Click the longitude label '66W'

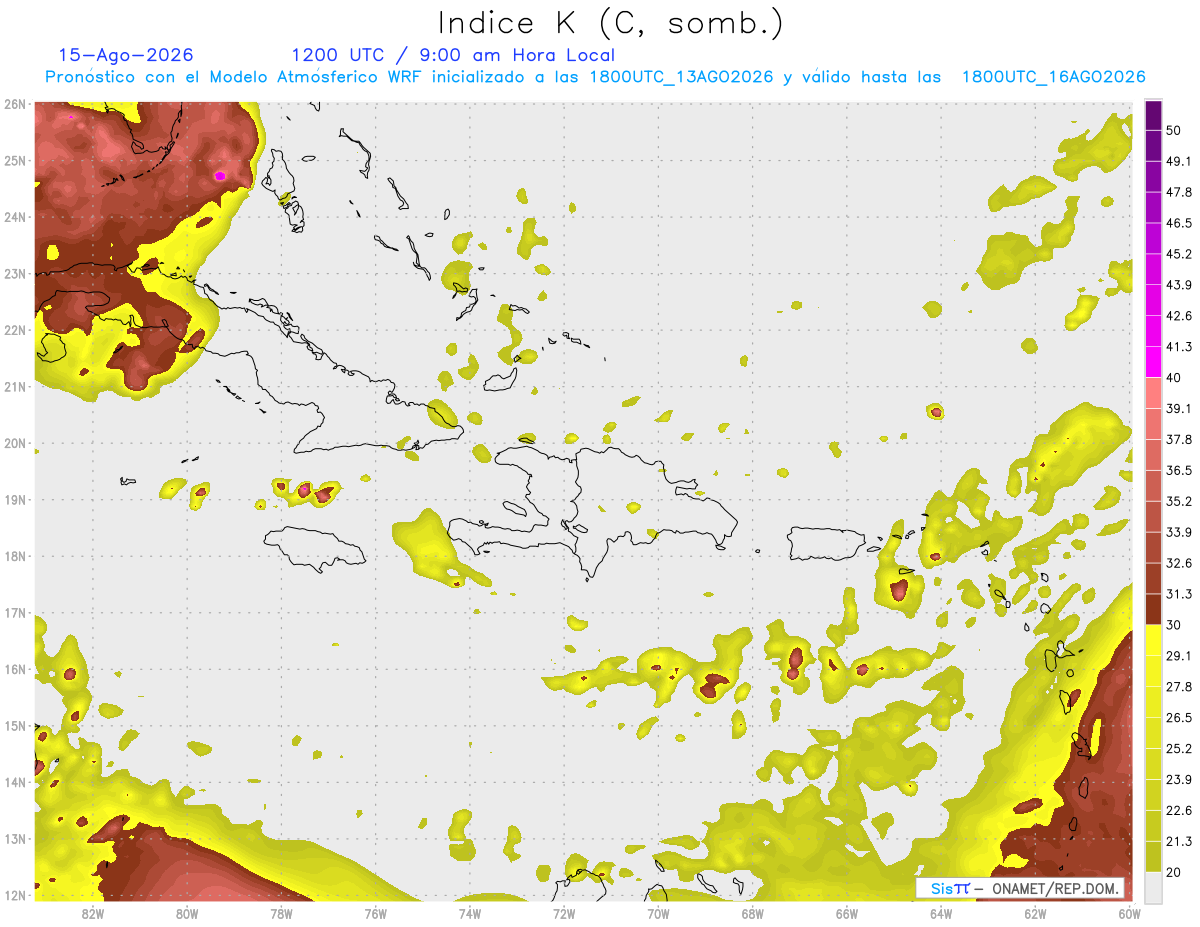846,913
